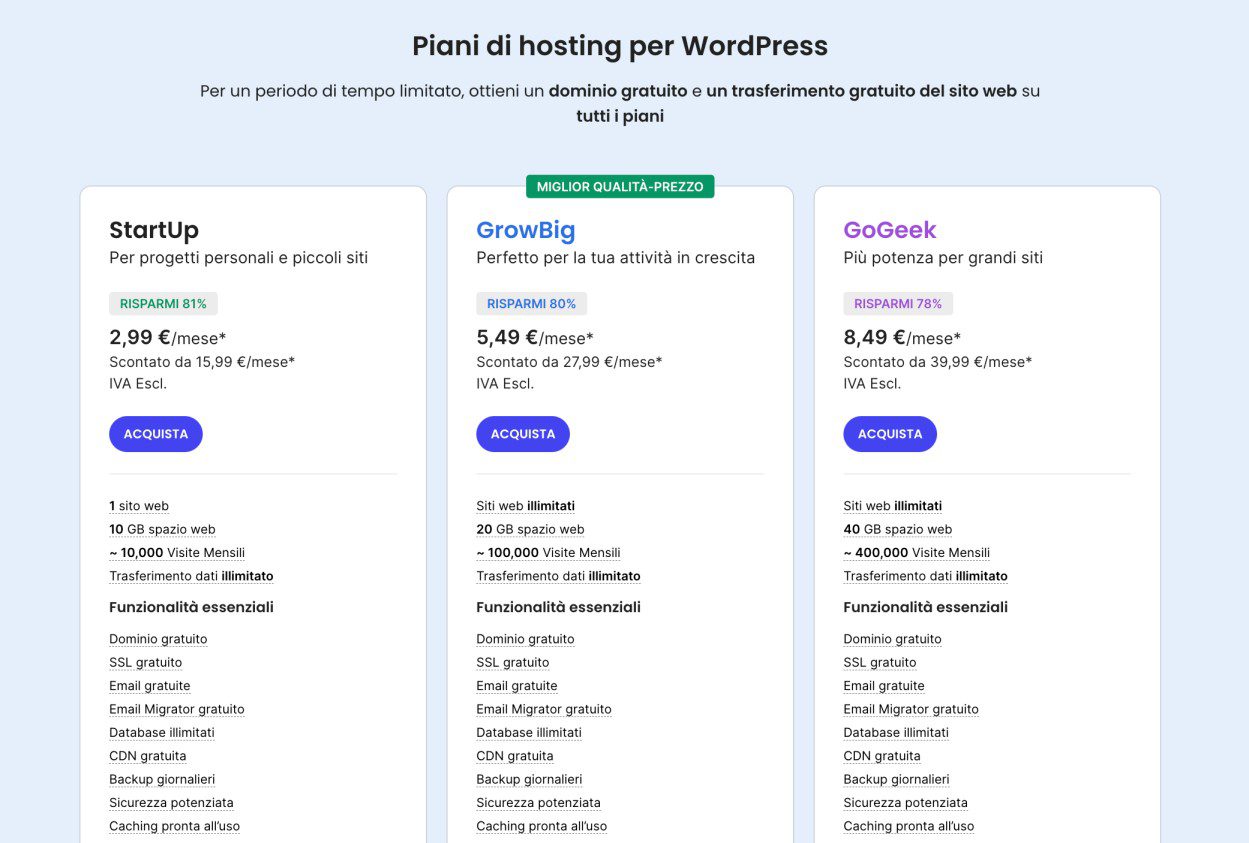
Task: Open the '1 sito web' feature link
Action: point(138,505)
